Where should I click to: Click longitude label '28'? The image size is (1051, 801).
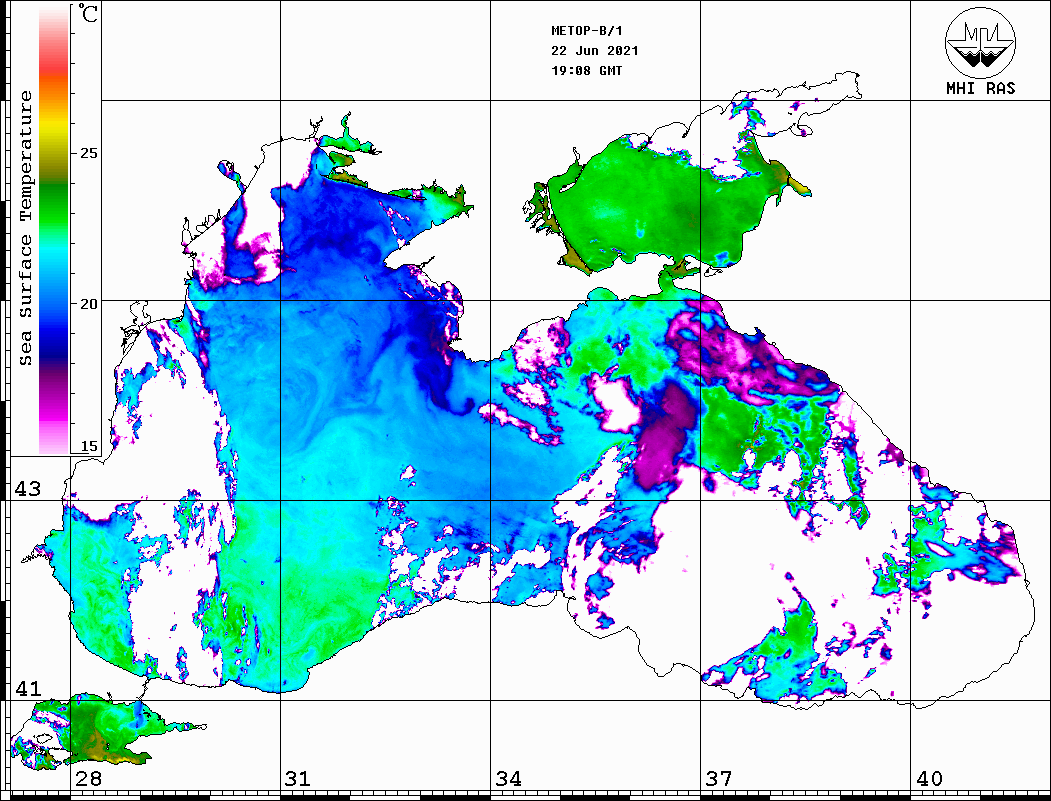[x=88, y=779]
